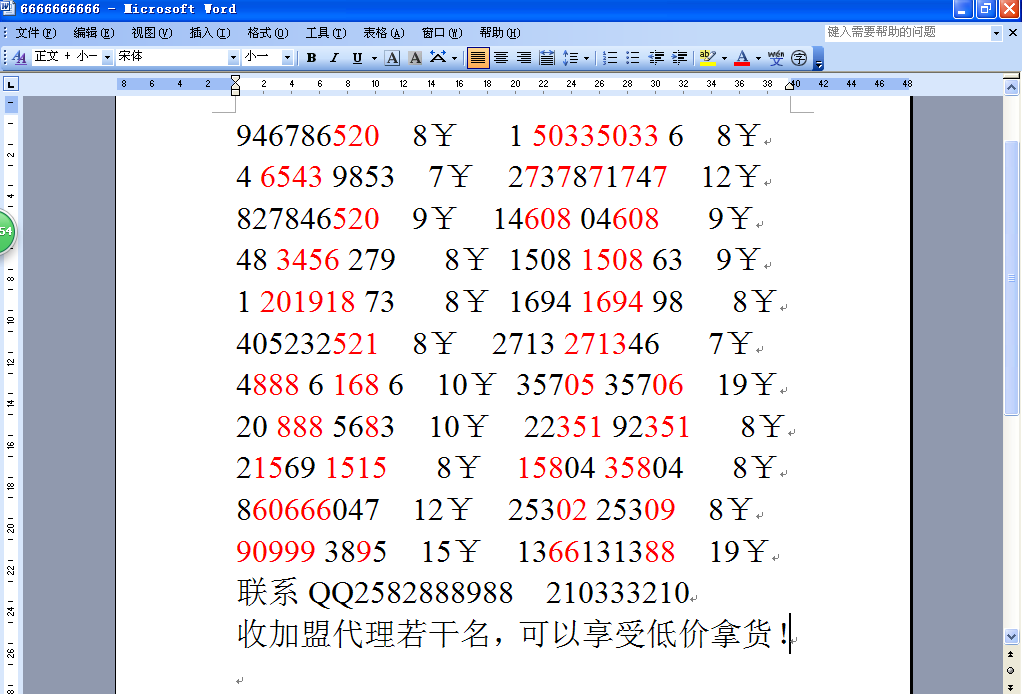Click the vertical scrollbar thumb
1022x694 pixels.
(x=1012, y=278)
